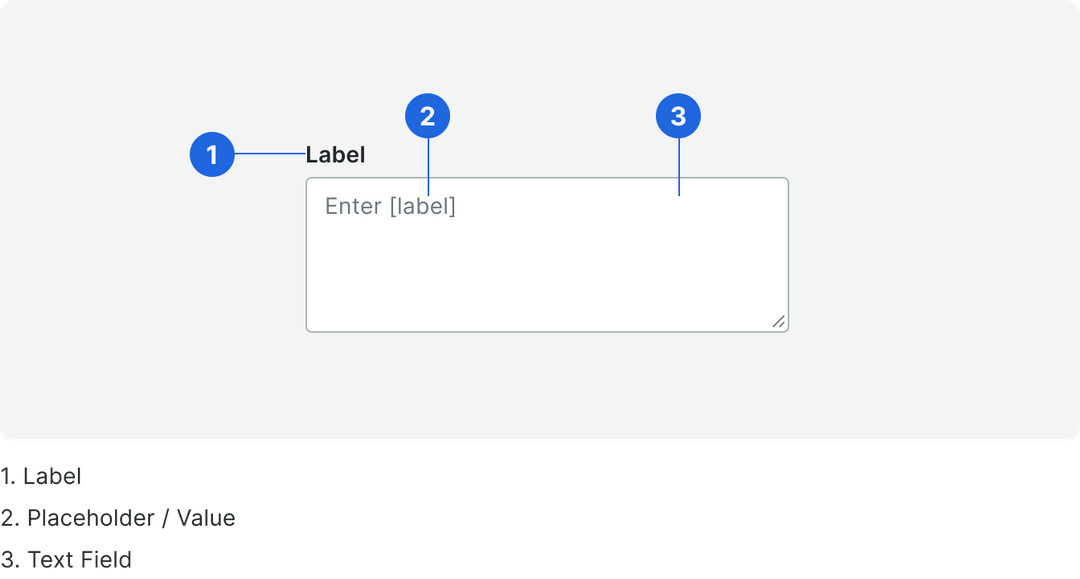Image resolution: width=1080 pixels, height=579 pixels.
Task: Click the connector line from badge 1
Action: [268, 155]
